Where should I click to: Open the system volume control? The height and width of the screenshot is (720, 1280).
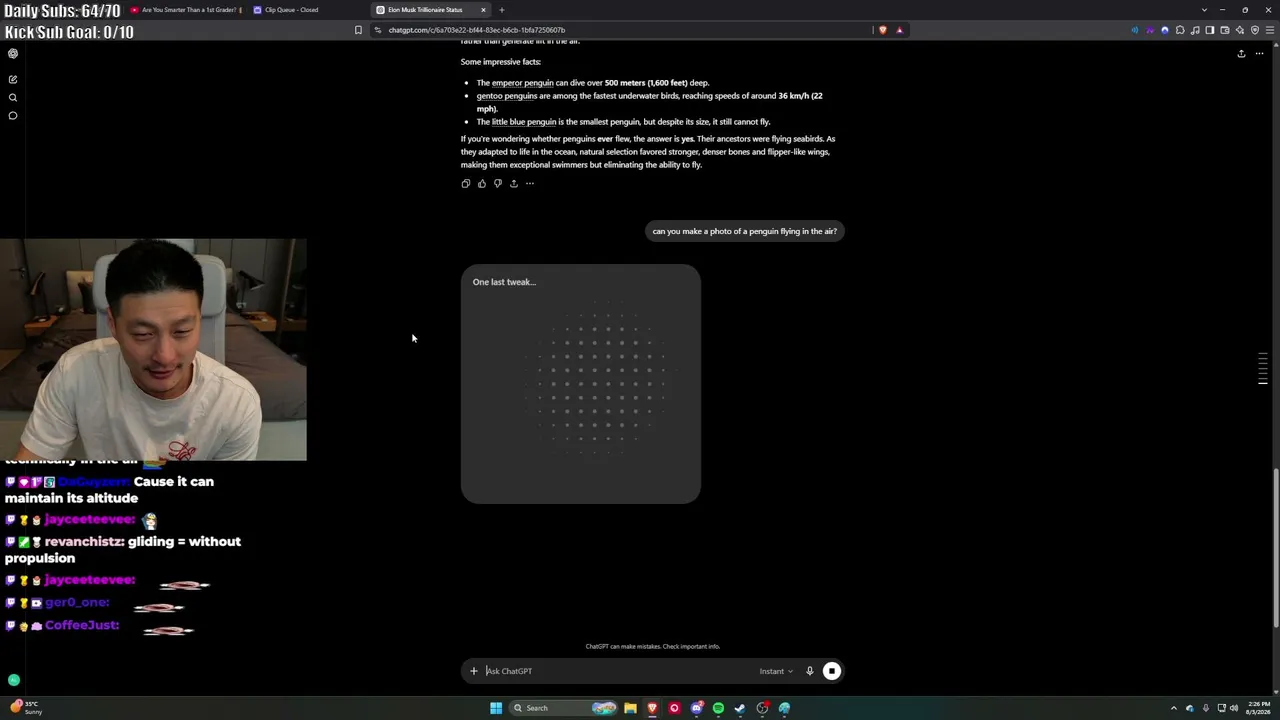pyautogui.click(x=1234, y=708)
